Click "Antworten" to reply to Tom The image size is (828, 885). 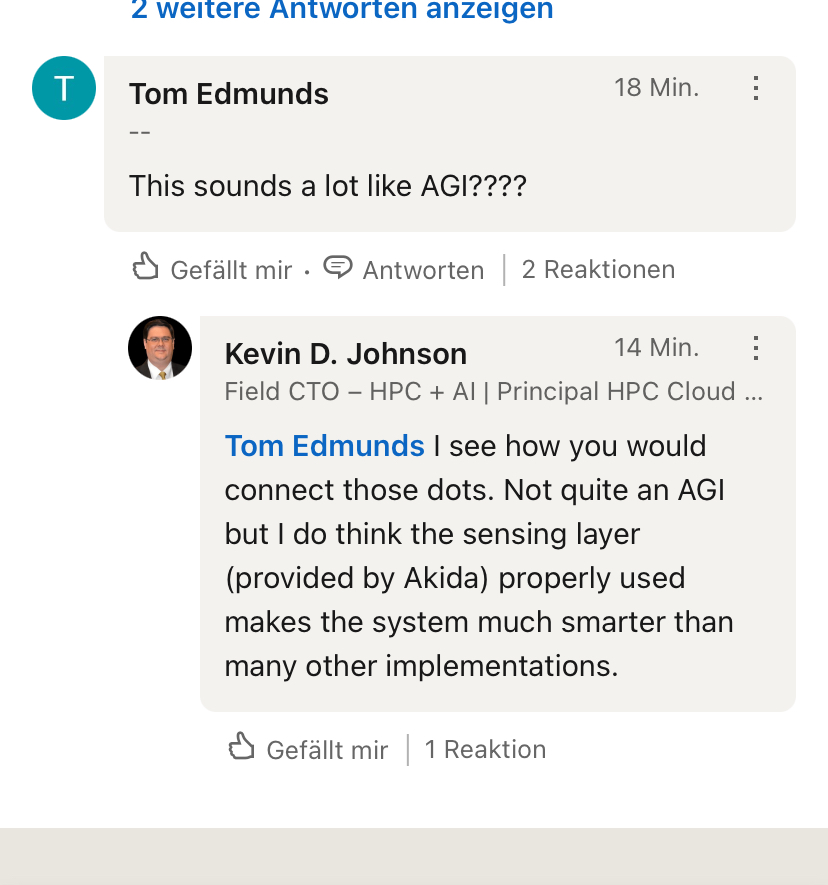(x=423, y=270)
